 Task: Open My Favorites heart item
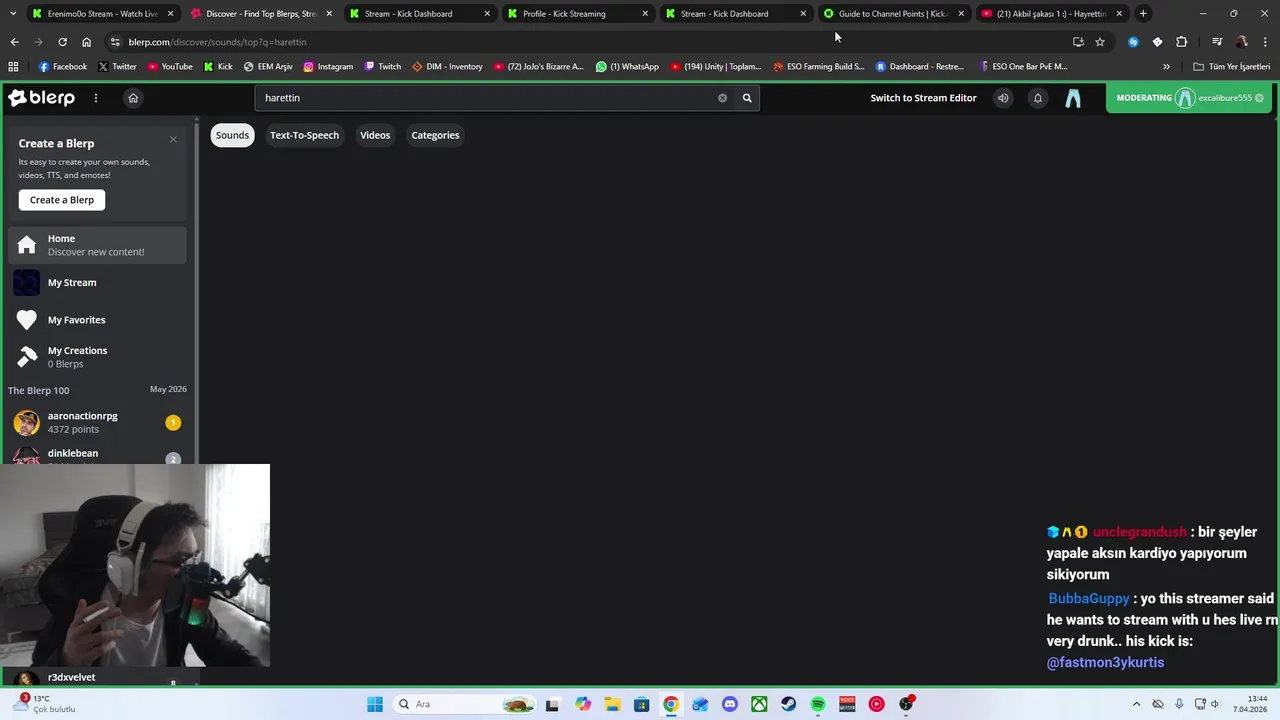[x=97, y=320]
